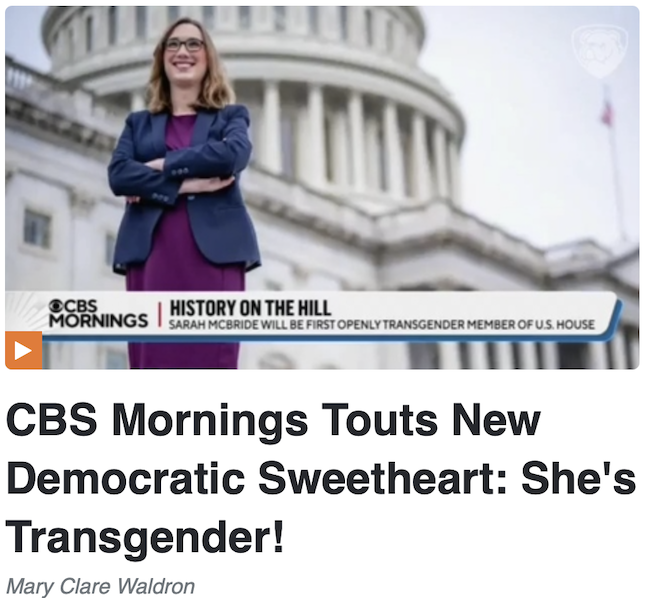Click the CBS eye logo icon
Viewport: 646px width, 598px height.
54,306
